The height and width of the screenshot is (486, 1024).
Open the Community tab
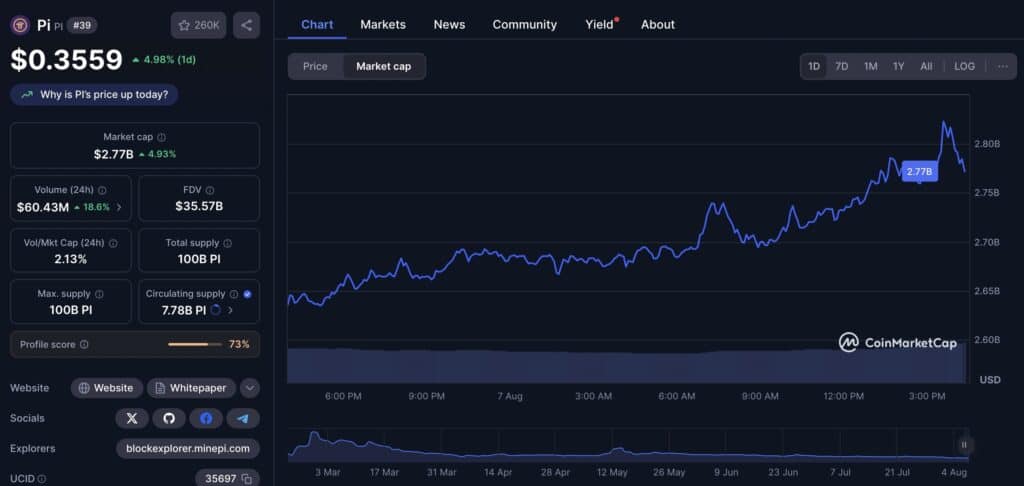pyautogui.click(x=524, y=25)
